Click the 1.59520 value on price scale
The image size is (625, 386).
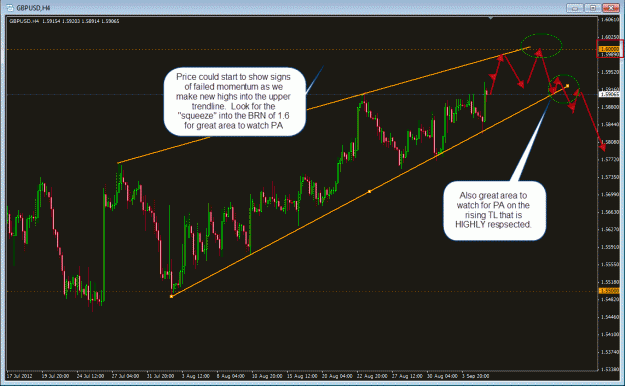[611, 72]
